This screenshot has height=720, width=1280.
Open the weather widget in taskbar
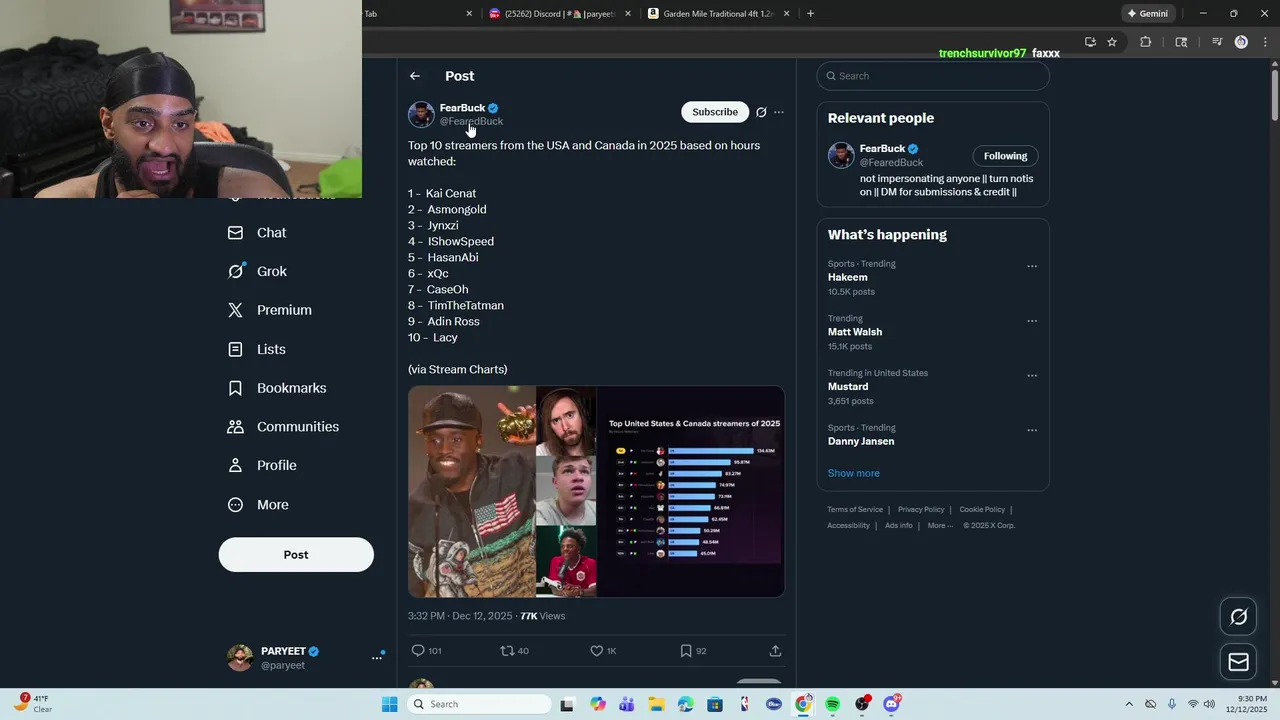tap(32, 704)
